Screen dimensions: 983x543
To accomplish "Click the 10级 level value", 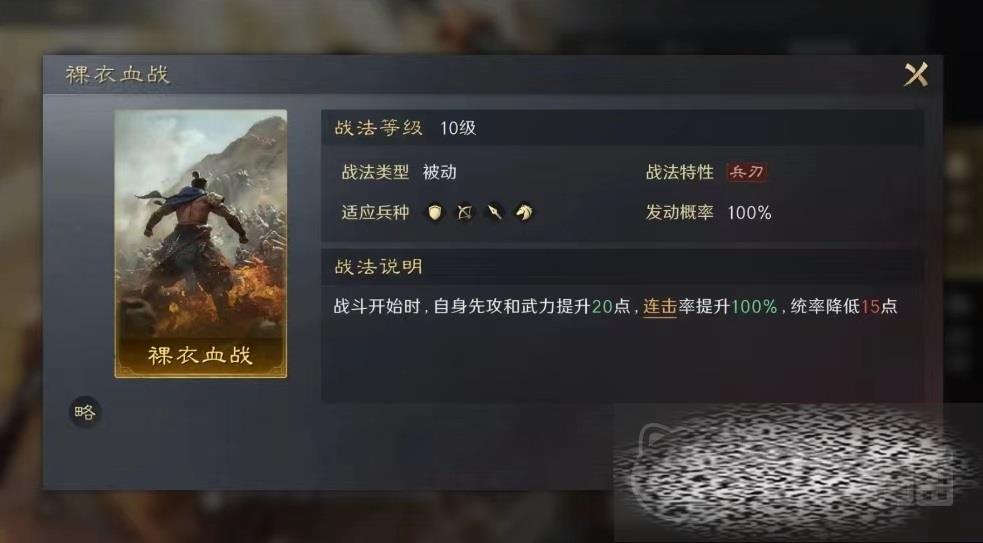I will [x=458, y=128].
